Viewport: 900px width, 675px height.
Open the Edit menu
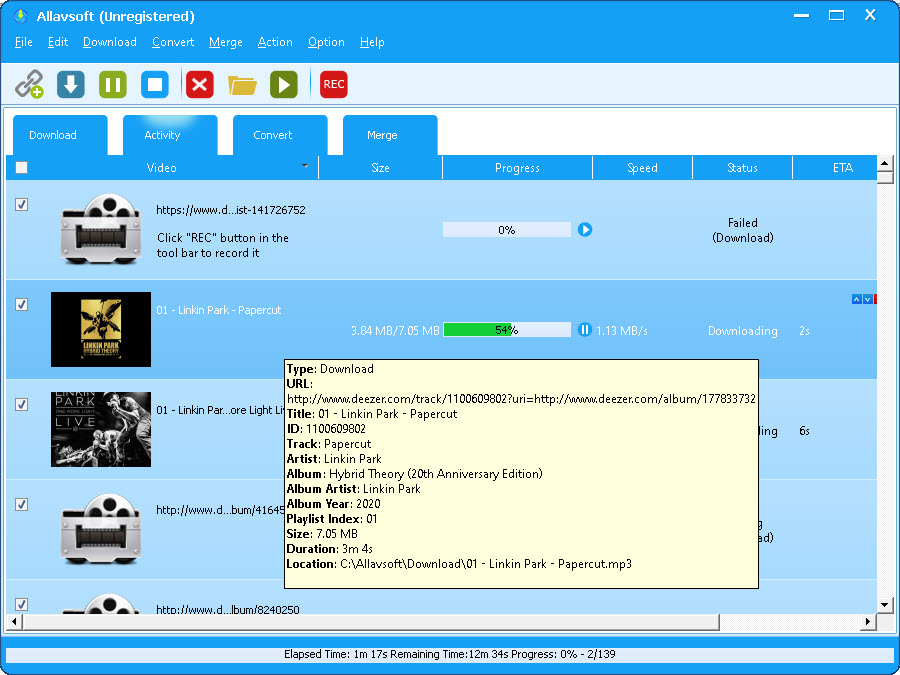pos(58,42)
